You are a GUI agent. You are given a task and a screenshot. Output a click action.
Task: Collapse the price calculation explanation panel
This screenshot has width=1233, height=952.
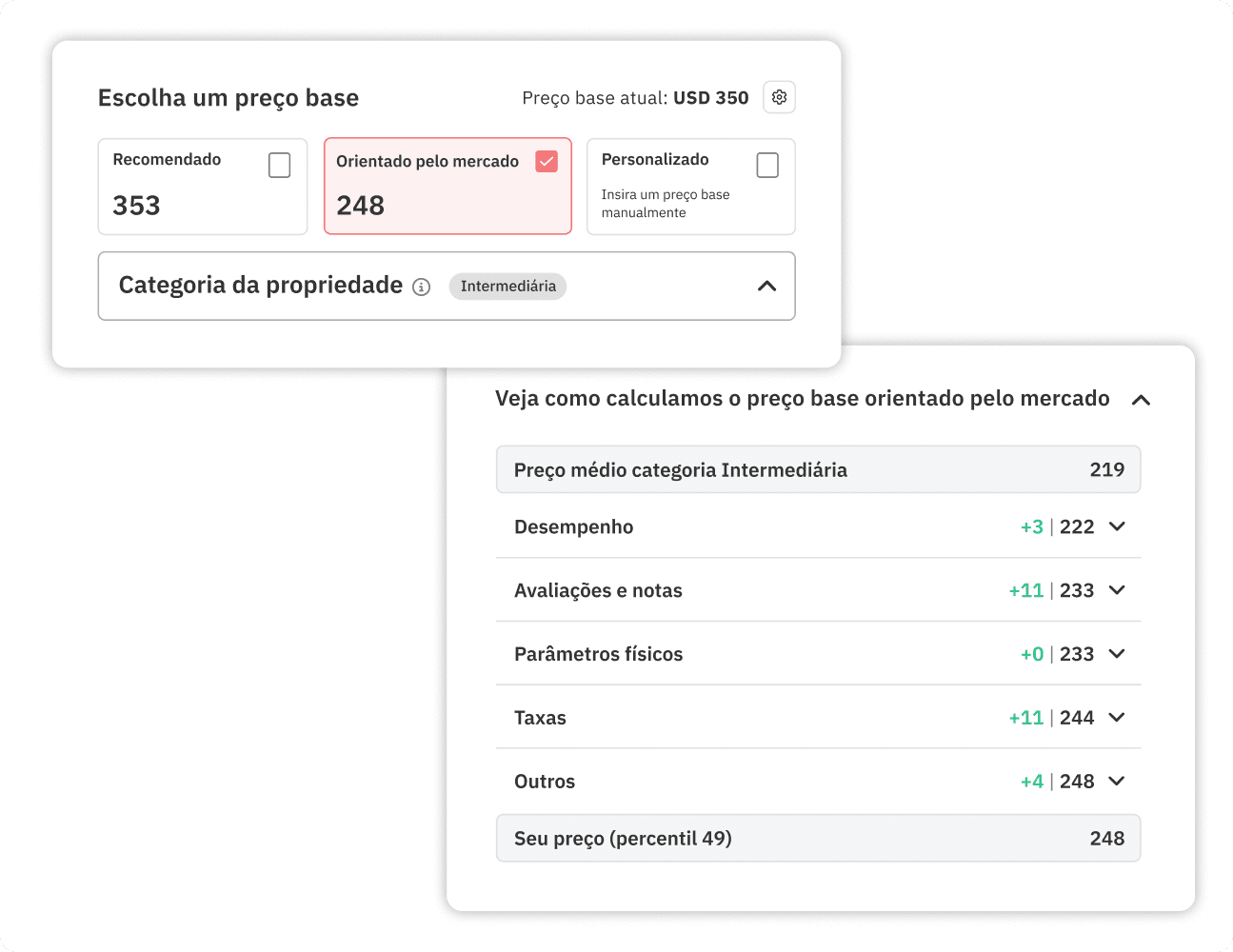pyautogui.click(x=1141, y=400)
